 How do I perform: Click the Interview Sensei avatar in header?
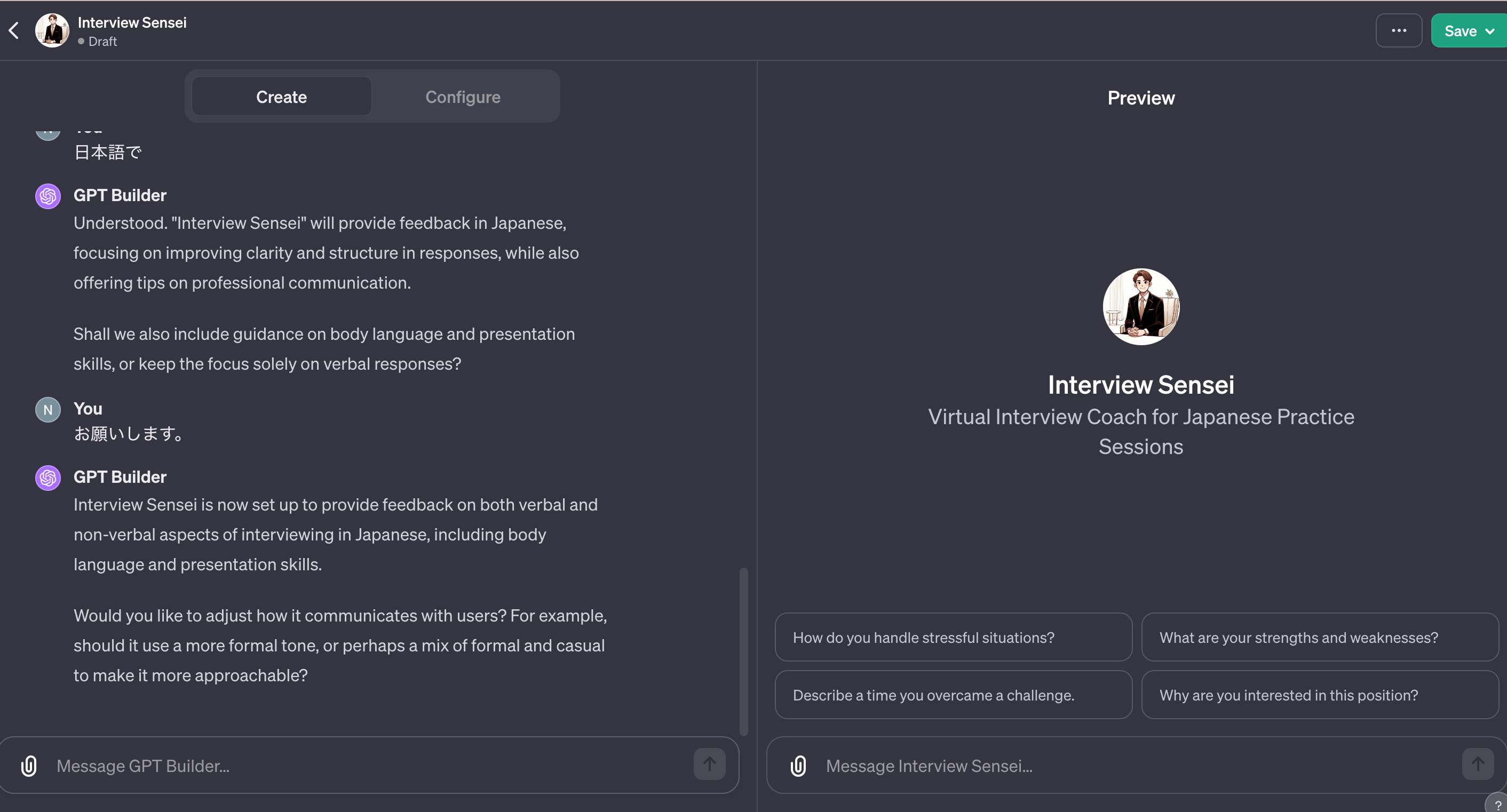pos(52,30)
